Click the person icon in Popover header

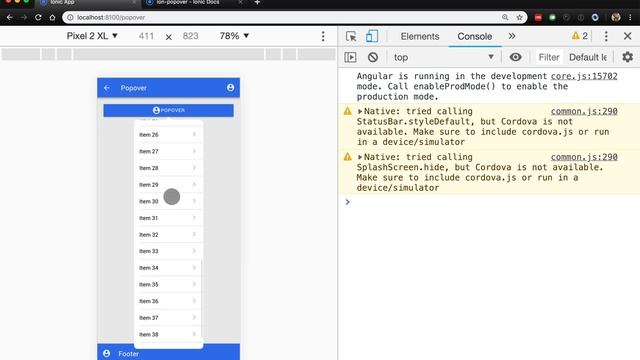231,88
